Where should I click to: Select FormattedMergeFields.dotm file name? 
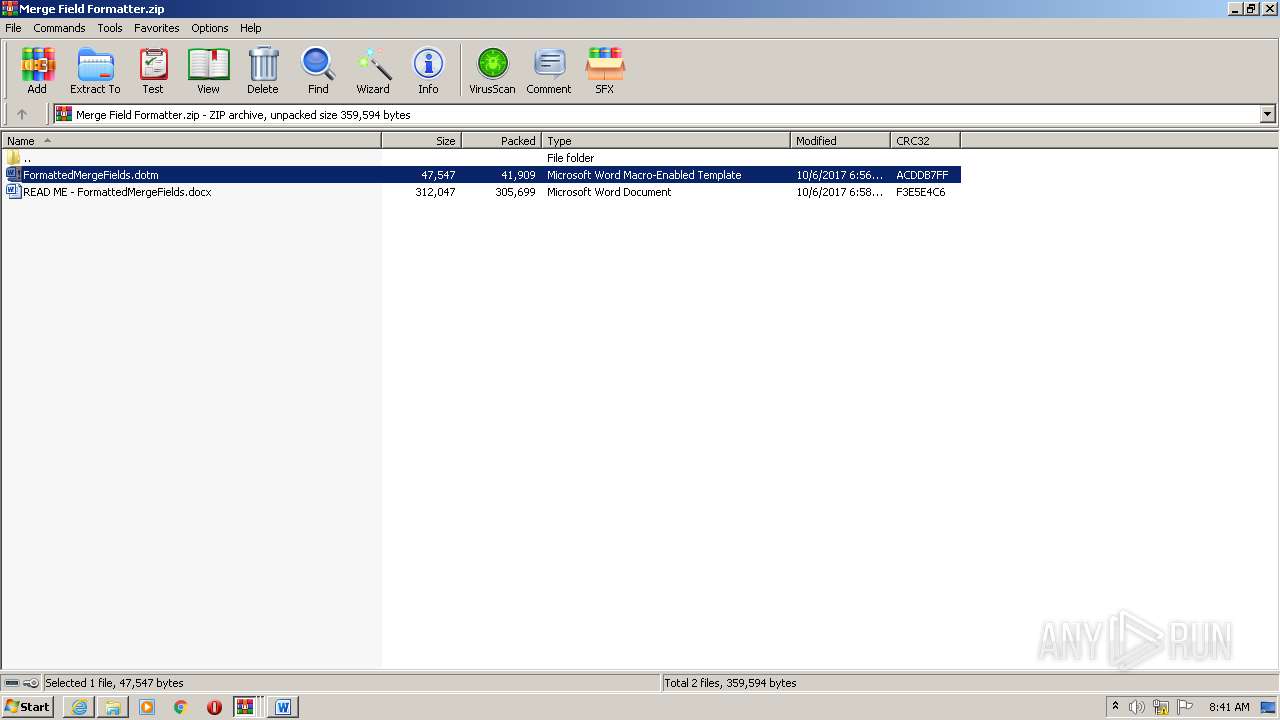pyautogui.click(x=91, y=174)
